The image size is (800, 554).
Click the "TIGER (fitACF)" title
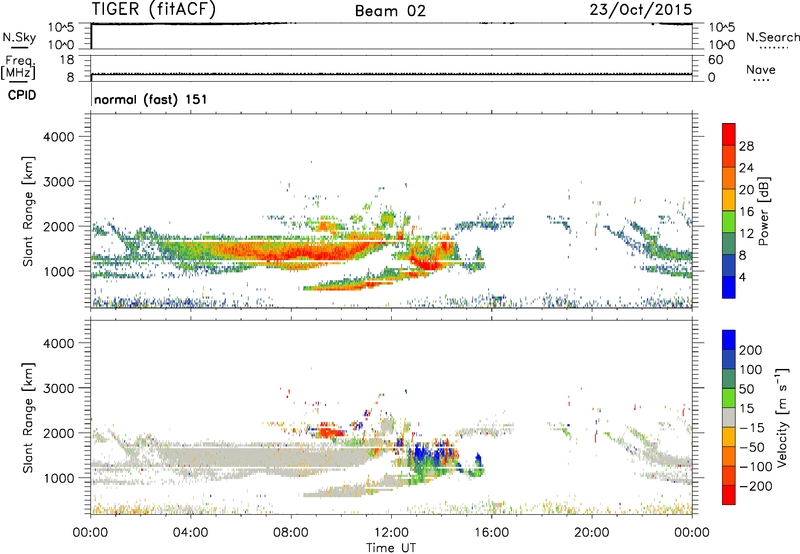tap(154, 9)
